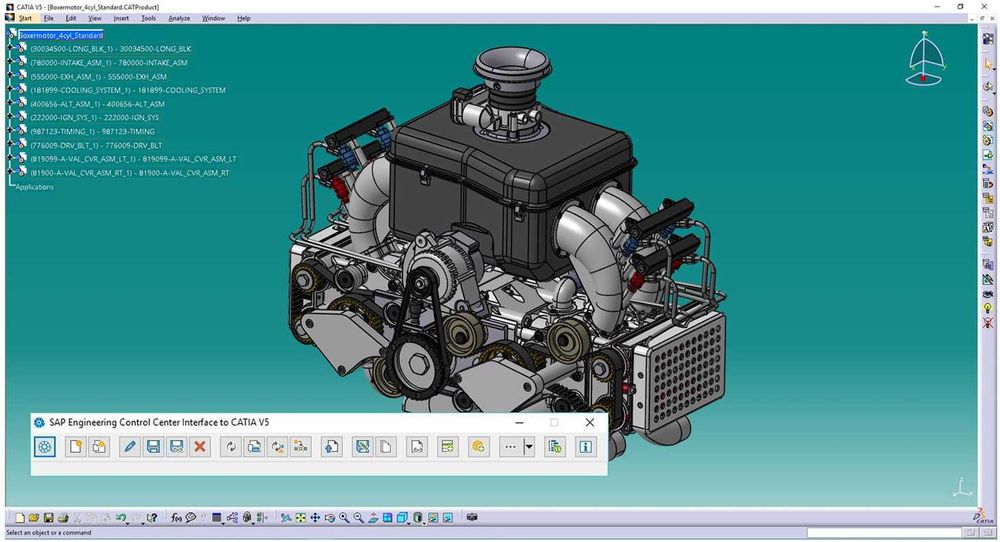The width and height of the screenshot is (1000, 542).
Task: Select B1900-A-VAL_CVR_ASM_RT tree entry
Action: tap(130, 173)
